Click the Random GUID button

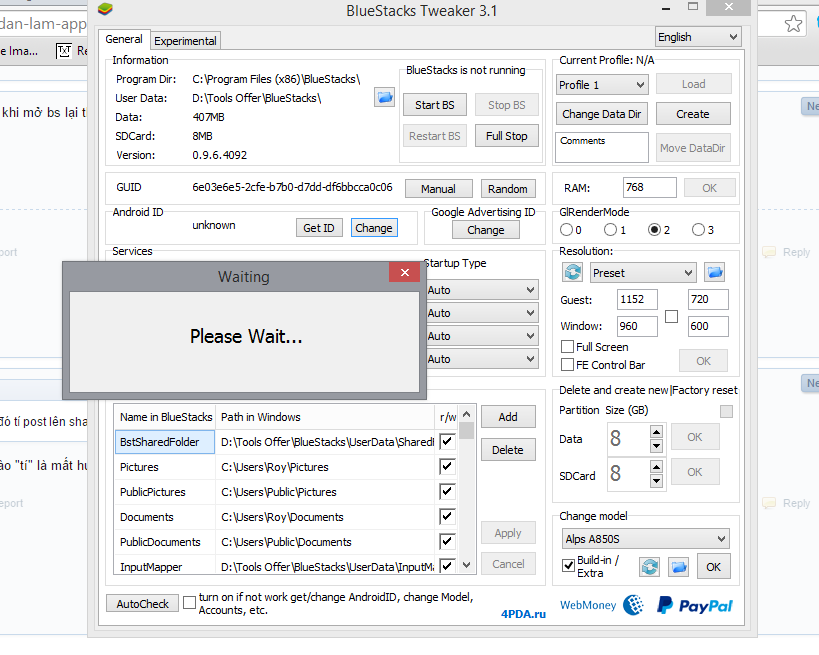click(x=508, y=189)
